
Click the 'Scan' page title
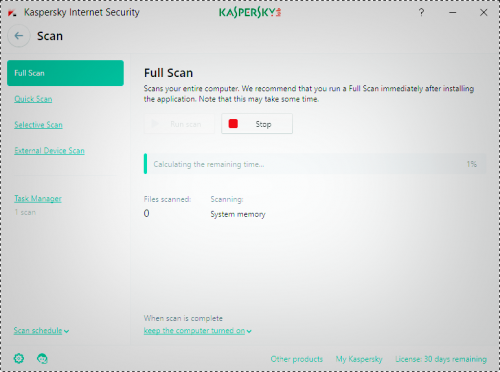coord(50,36)
